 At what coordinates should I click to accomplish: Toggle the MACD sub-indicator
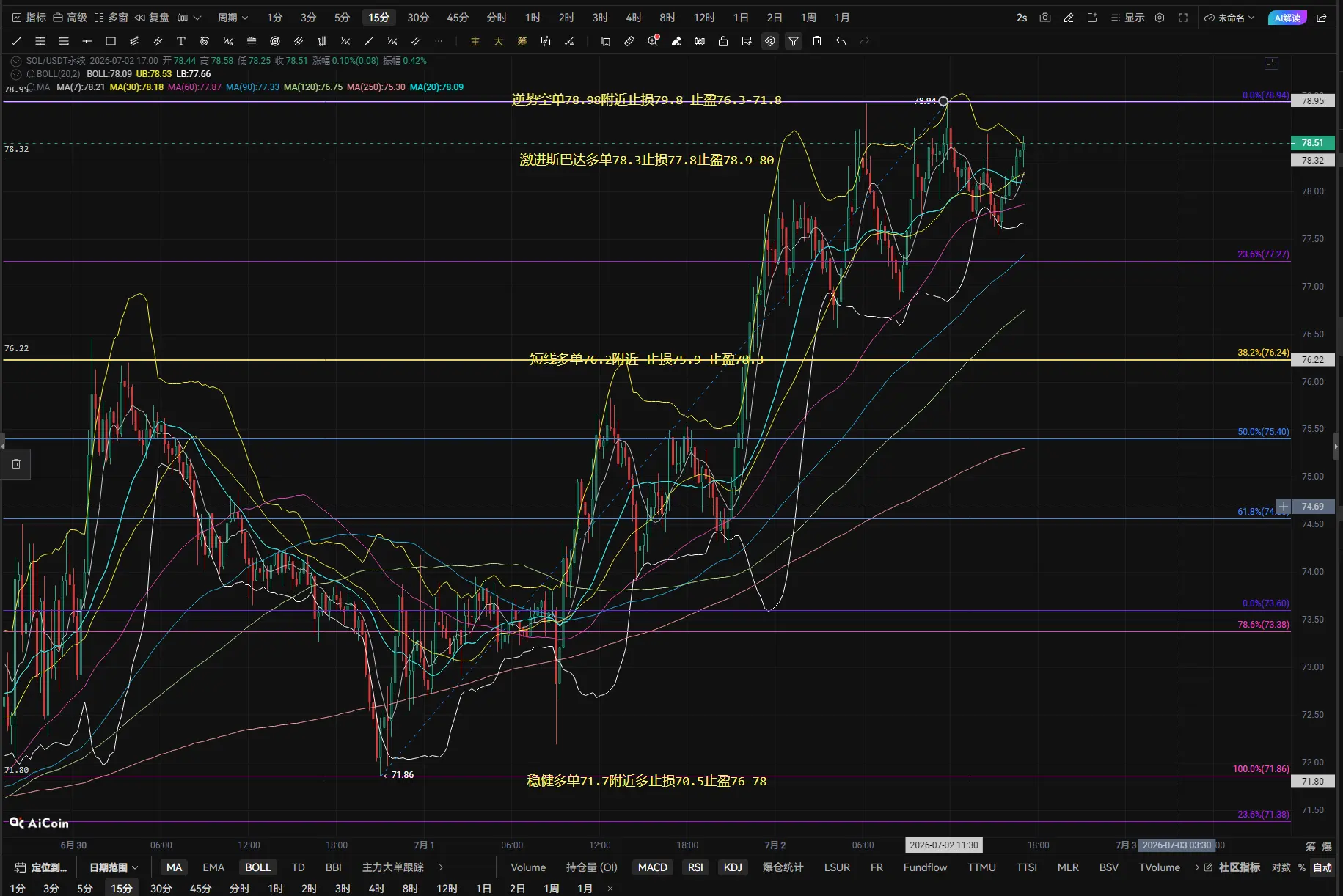click(x=653, y=867)
